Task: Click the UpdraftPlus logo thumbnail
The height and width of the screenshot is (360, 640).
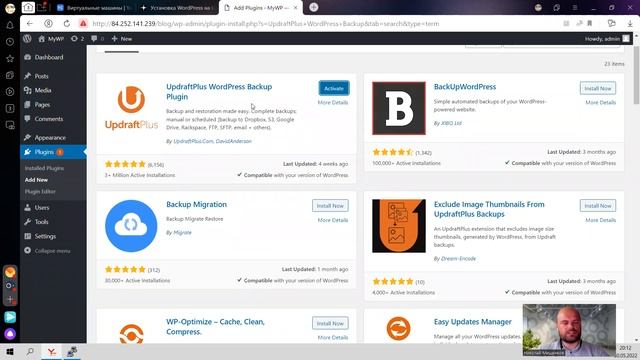Action: pyautogui.click(x=131, y=108)
